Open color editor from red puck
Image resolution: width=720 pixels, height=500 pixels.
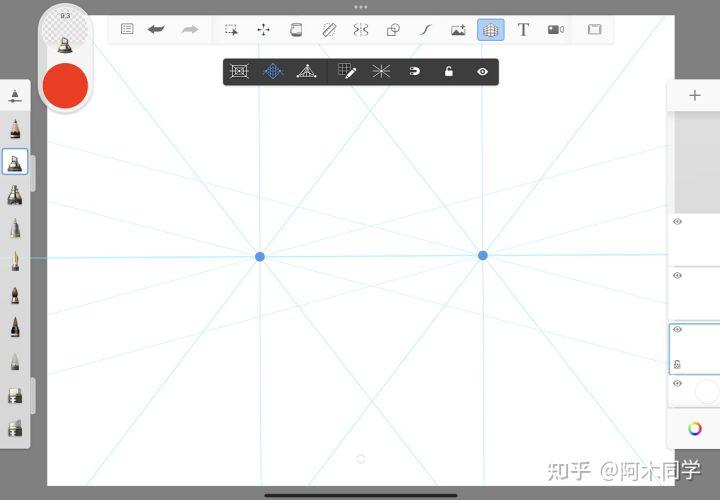click(x=65, y=86)
